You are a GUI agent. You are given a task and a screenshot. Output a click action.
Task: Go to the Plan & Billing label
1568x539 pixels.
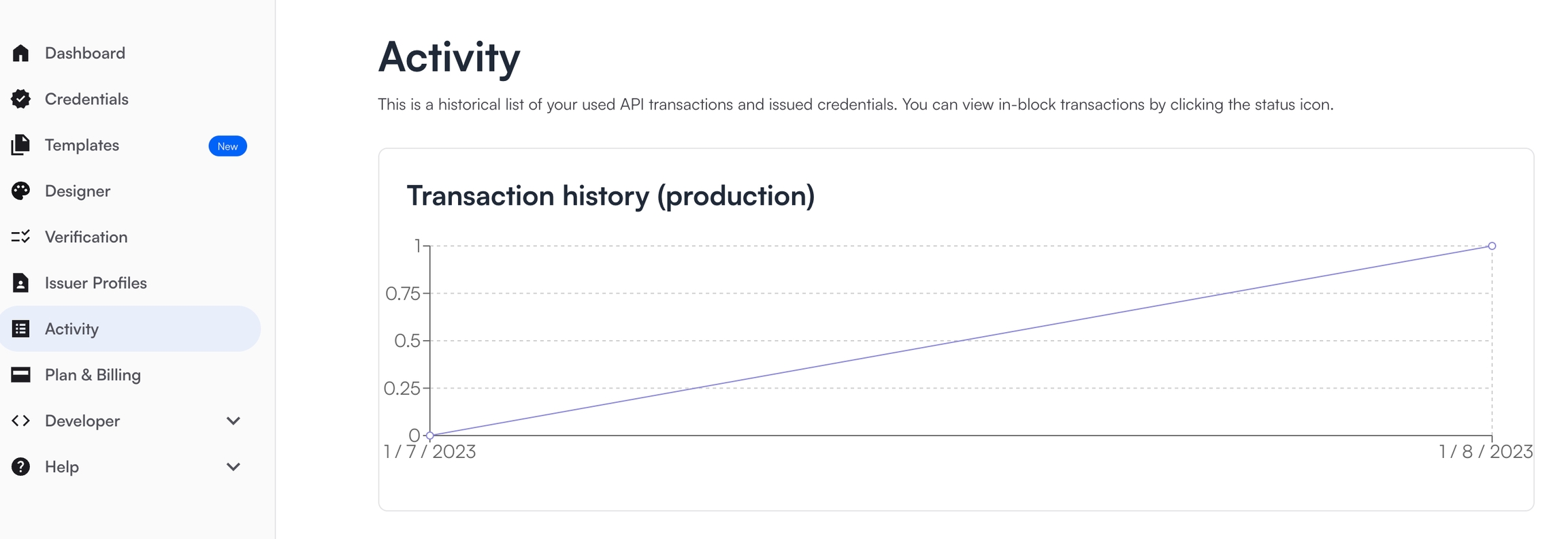coord(93,375)
